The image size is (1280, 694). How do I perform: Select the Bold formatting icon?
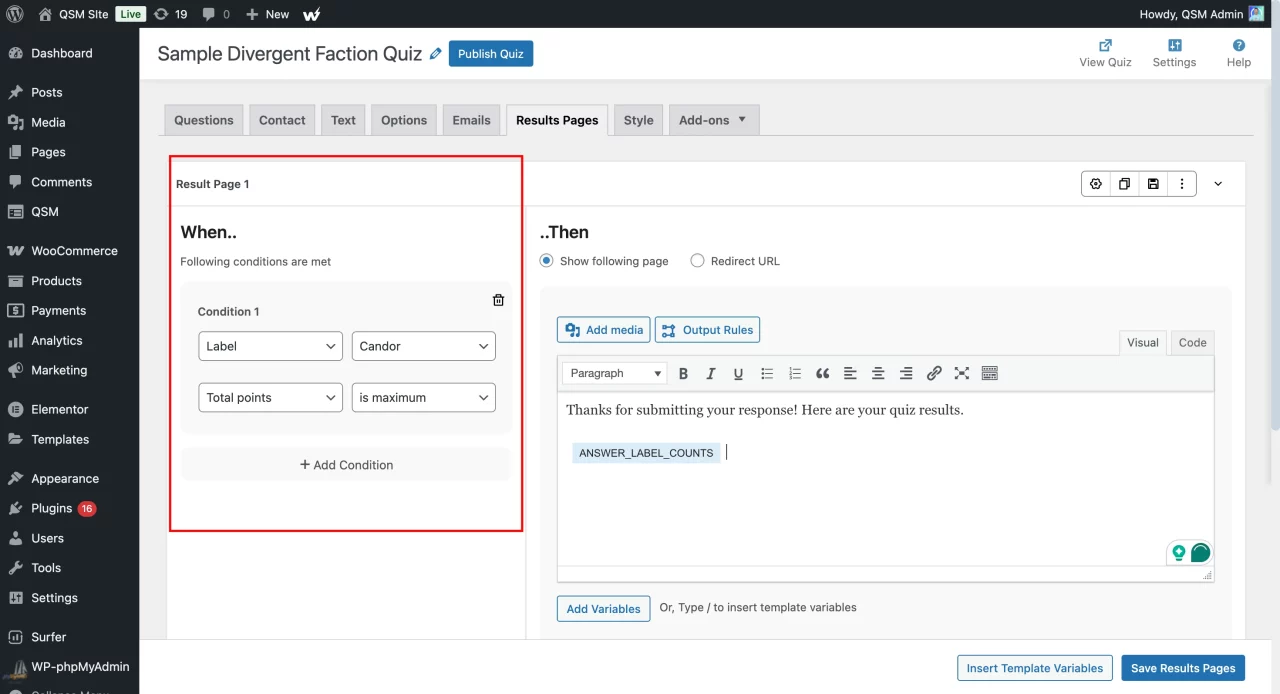pos(683,373)
